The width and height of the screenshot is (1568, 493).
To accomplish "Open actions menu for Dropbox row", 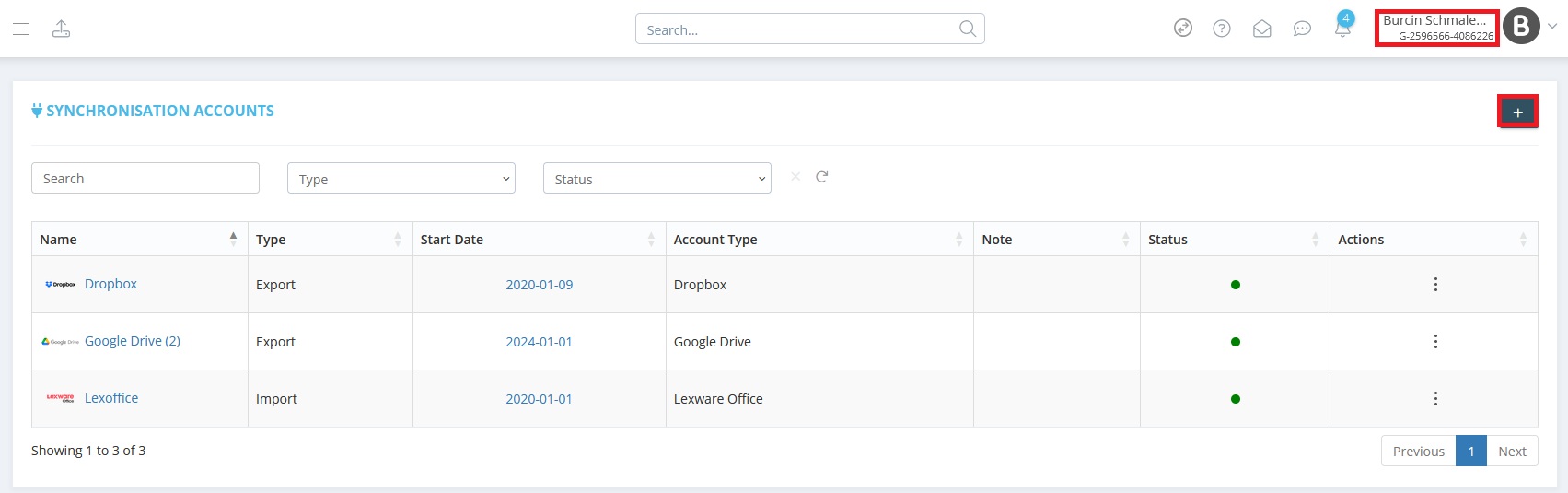I will pyautogui.click(x=1435, y=284).
